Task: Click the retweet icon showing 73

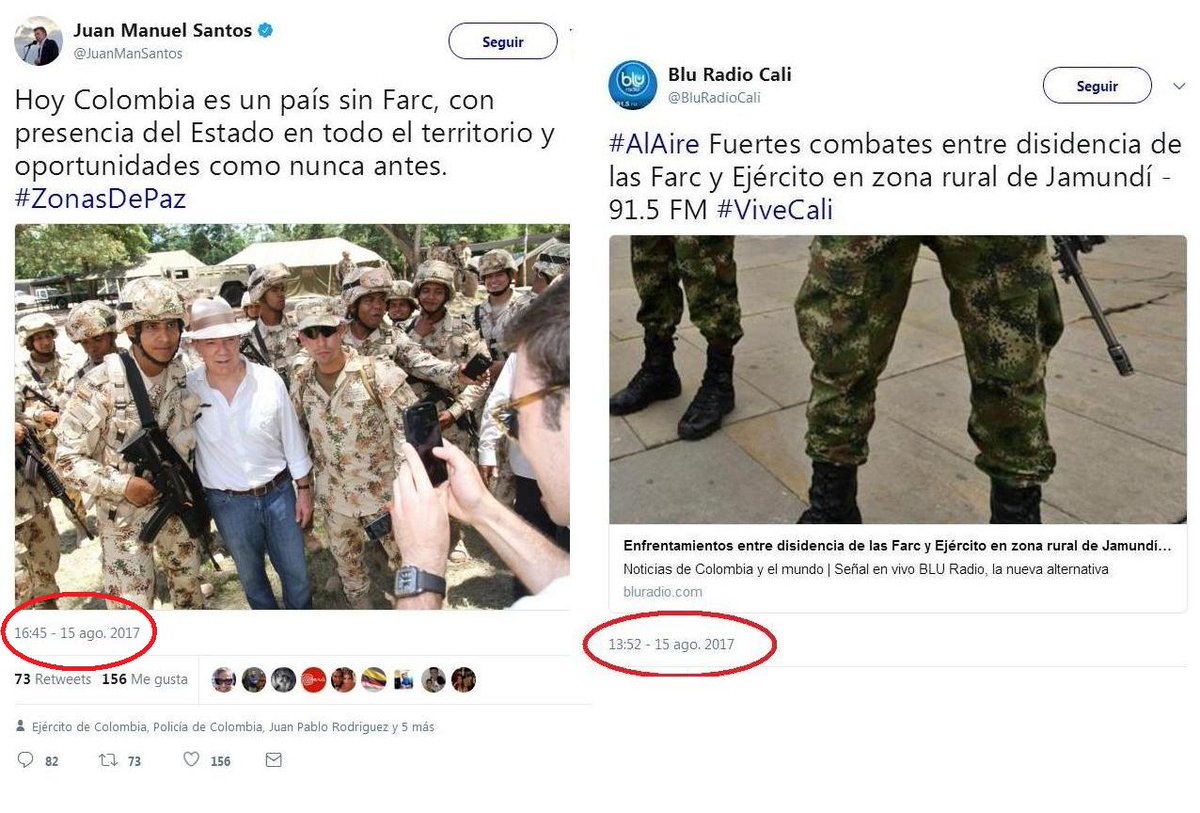Action: point(107,761)
